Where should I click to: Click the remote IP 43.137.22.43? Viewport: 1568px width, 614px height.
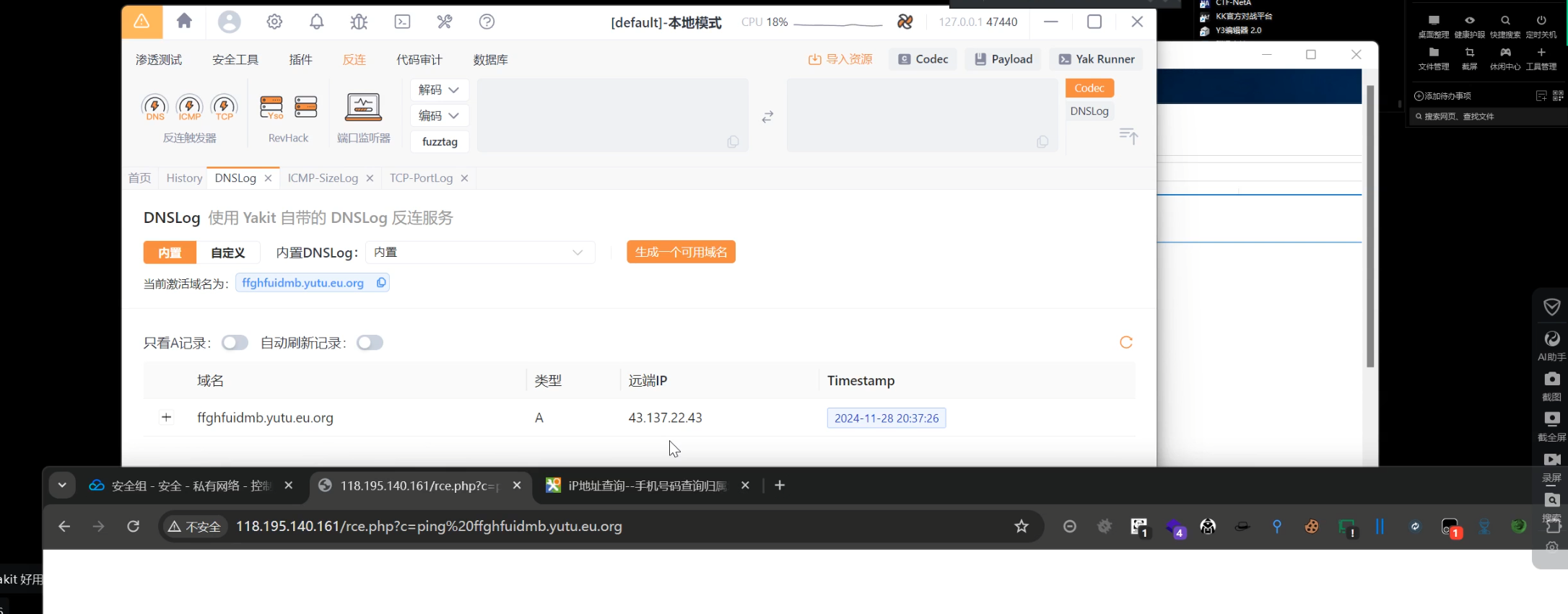[x=665, y=418]
